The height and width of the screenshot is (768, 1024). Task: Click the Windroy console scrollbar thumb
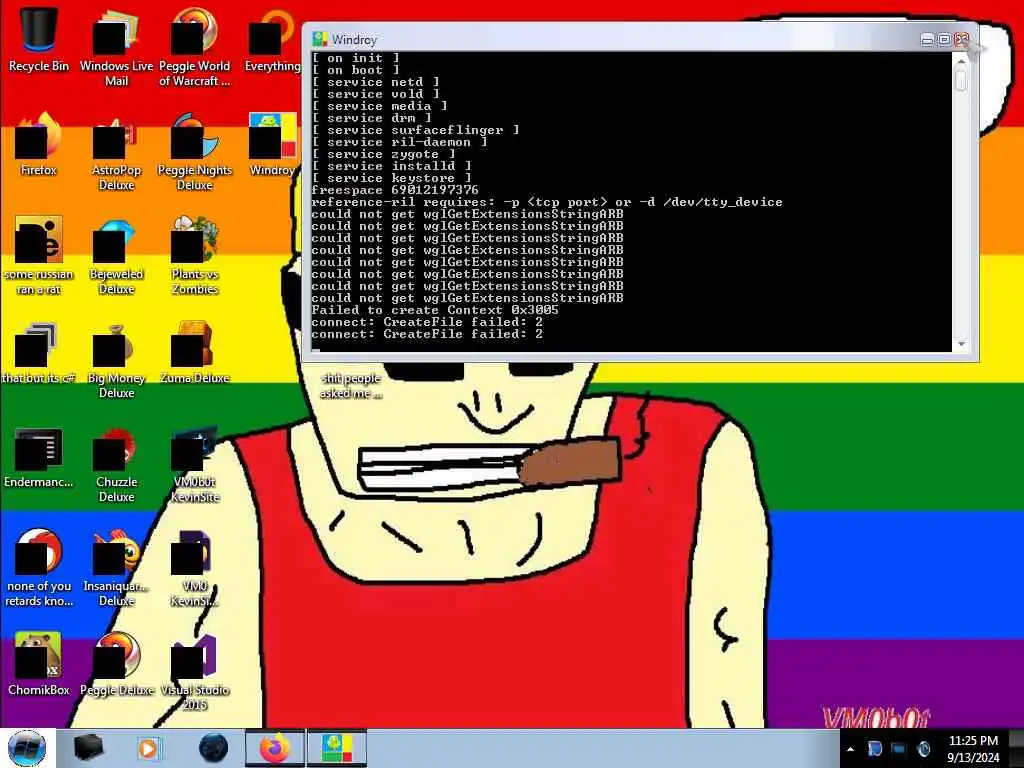961,80
